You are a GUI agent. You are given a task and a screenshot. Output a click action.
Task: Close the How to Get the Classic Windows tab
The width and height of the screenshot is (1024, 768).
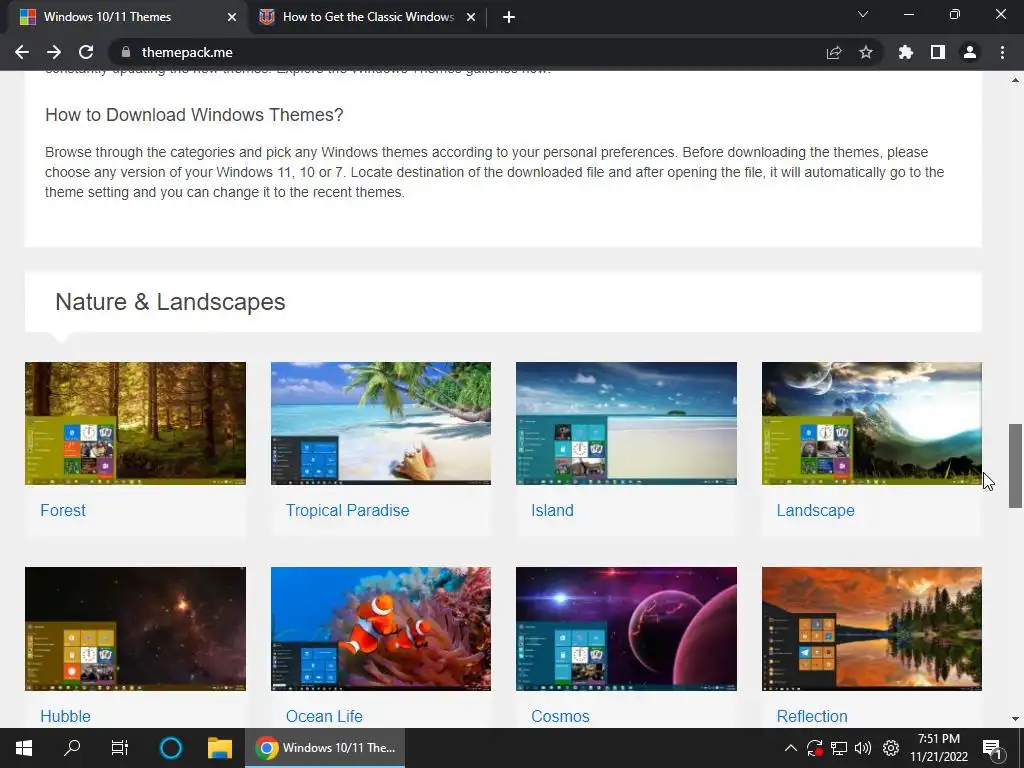(471, 17)
